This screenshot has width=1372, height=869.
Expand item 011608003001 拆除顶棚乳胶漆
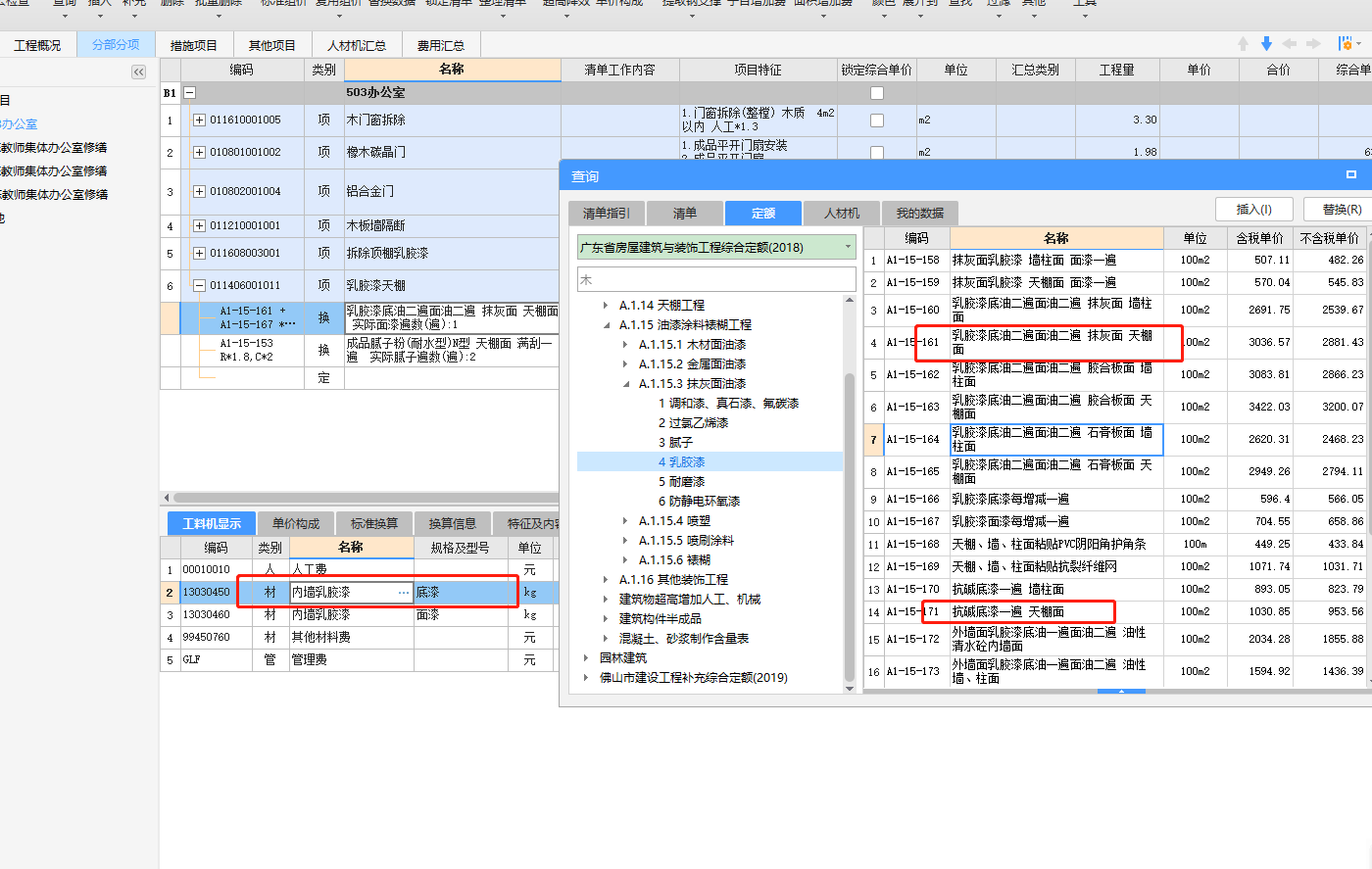click(199, 254)
